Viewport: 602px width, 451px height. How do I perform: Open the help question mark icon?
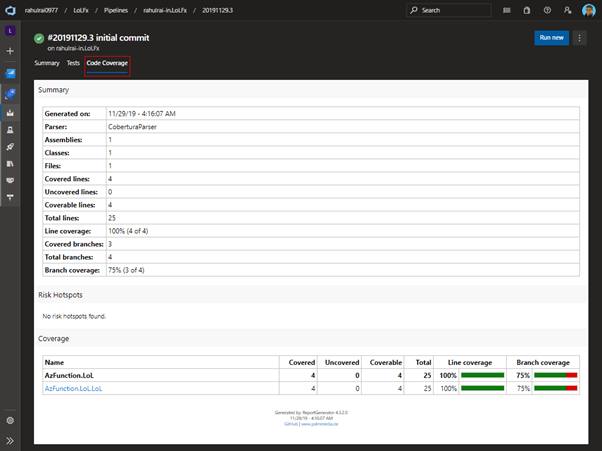[547, 10]
